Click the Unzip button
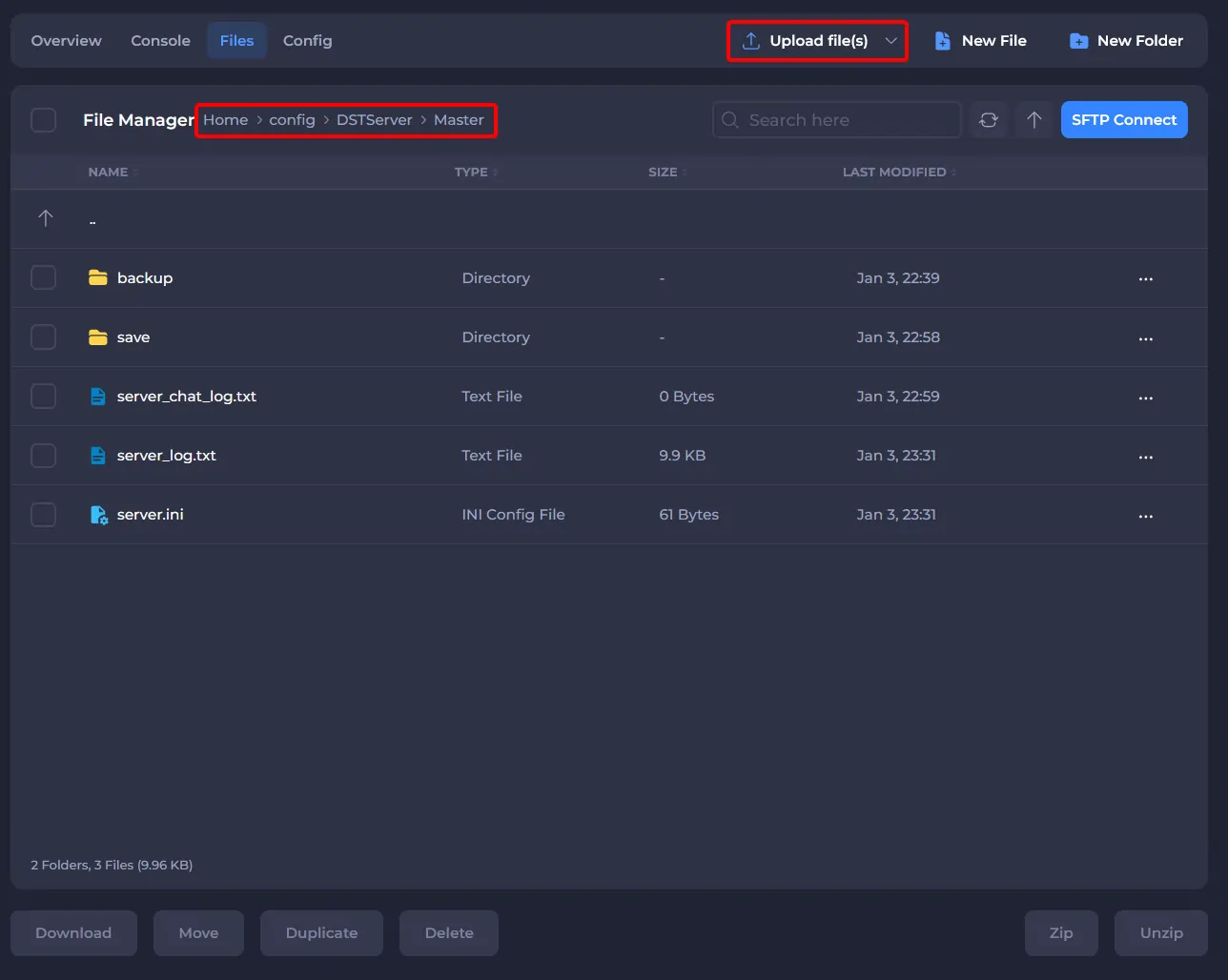Viewport: 1228px width, 980px height. point(1161,933)
